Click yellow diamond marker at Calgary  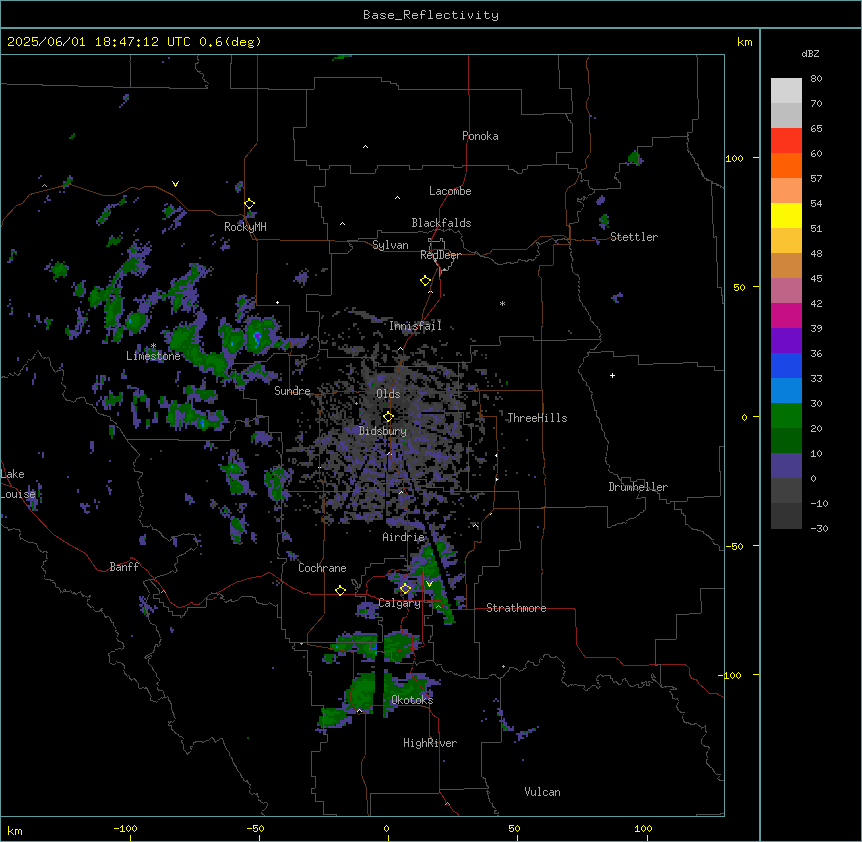(x=405, y=589)
